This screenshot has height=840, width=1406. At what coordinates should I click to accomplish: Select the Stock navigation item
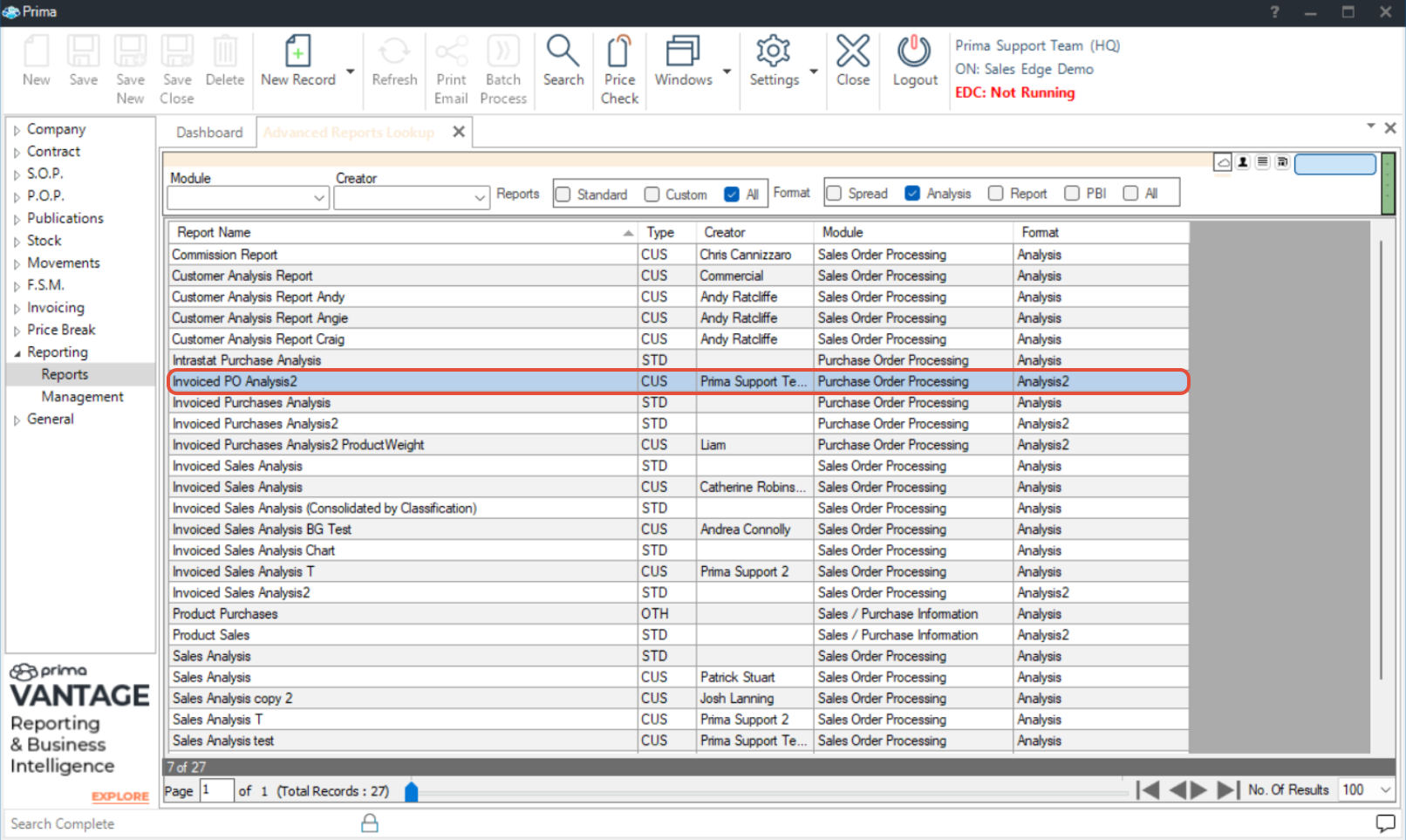[44, 241]
